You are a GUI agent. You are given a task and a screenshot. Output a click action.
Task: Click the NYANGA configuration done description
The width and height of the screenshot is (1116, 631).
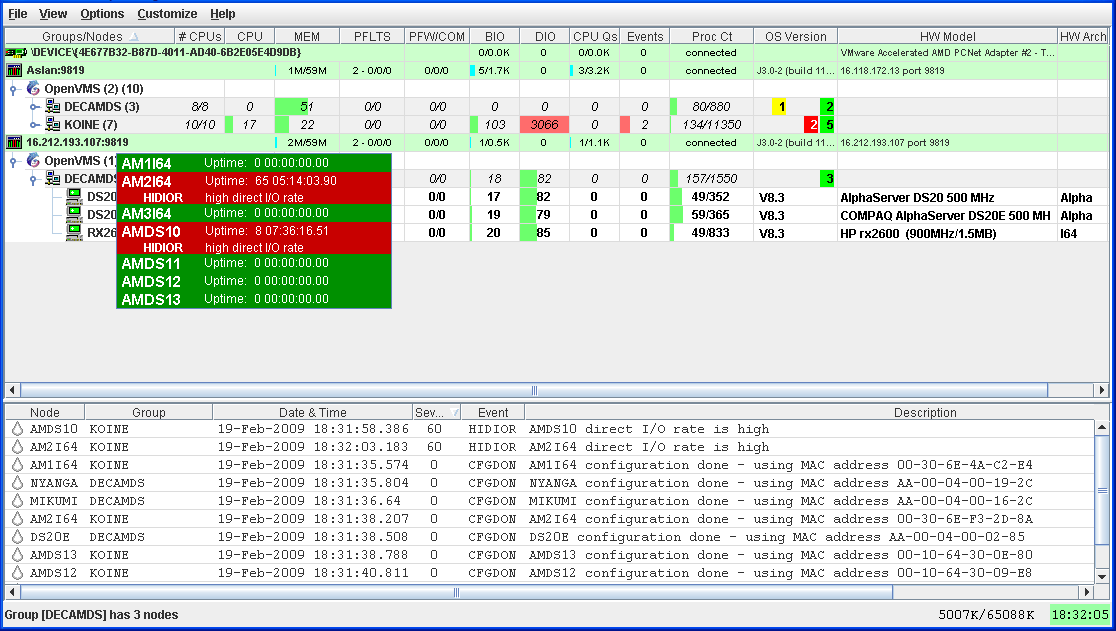(x=780, y=482)
